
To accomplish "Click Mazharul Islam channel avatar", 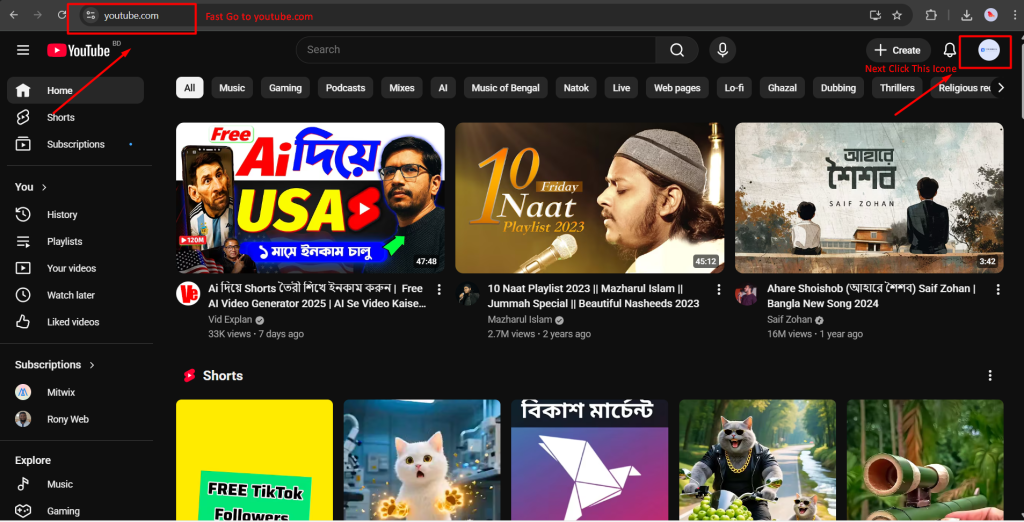I will tap(468, 293).
